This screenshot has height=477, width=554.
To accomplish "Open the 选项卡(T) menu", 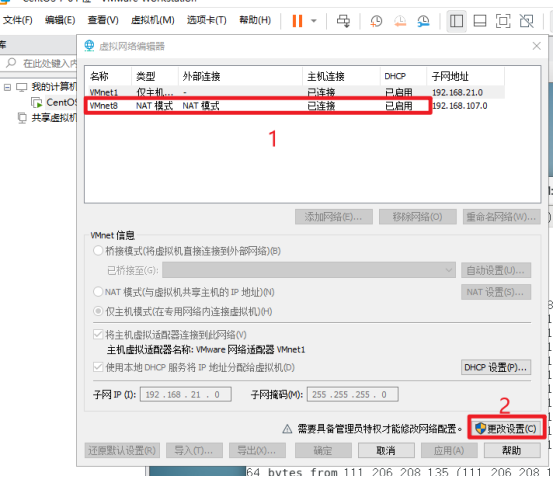I will point(206,20).
